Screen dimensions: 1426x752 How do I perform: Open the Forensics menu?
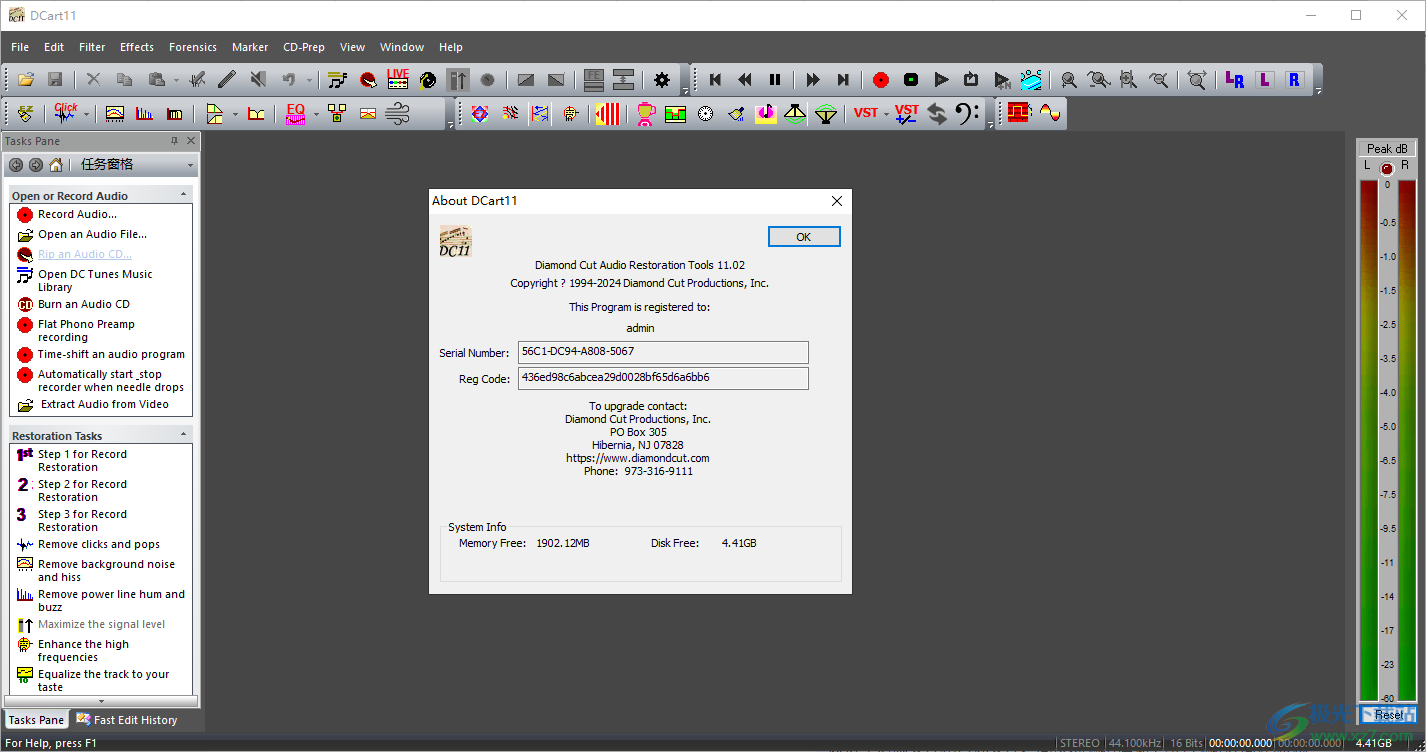pyautogui.click(x=192, y=47)
